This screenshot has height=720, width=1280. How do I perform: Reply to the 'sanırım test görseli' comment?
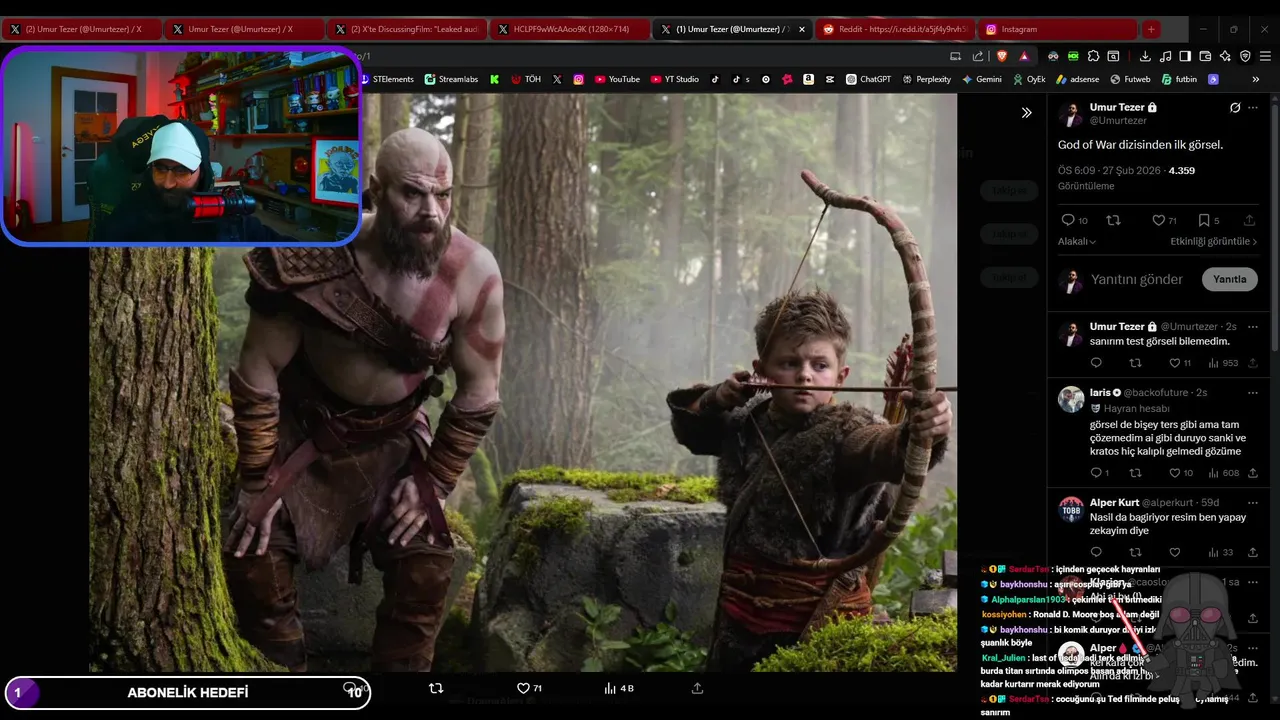tap(1096, 363)
